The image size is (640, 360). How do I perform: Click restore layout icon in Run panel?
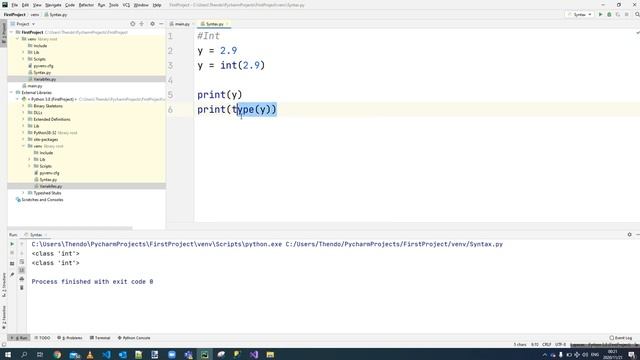click(x=12, y=263)
